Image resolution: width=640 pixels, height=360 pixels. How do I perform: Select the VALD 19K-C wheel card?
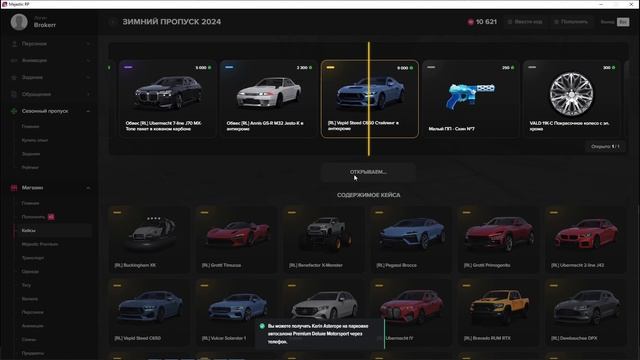571,99
